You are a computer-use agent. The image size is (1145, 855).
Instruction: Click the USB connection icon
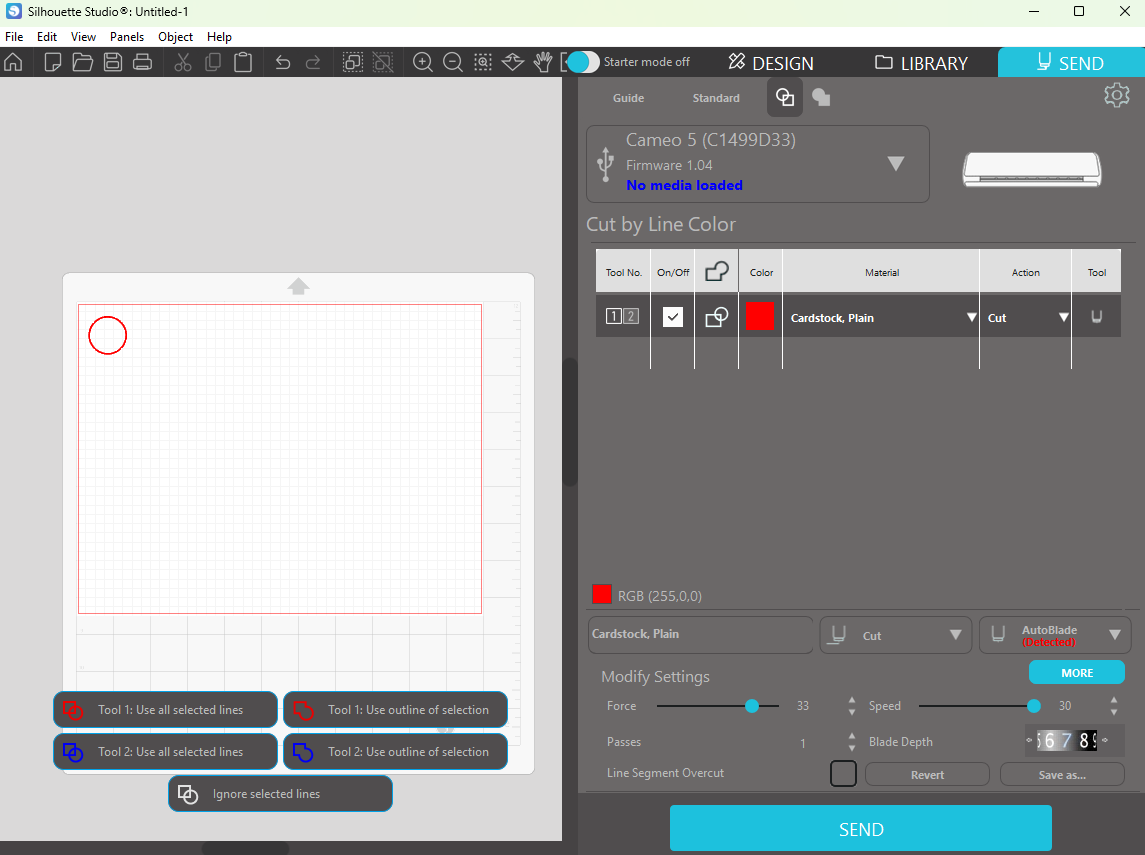(x=605, y=164)
